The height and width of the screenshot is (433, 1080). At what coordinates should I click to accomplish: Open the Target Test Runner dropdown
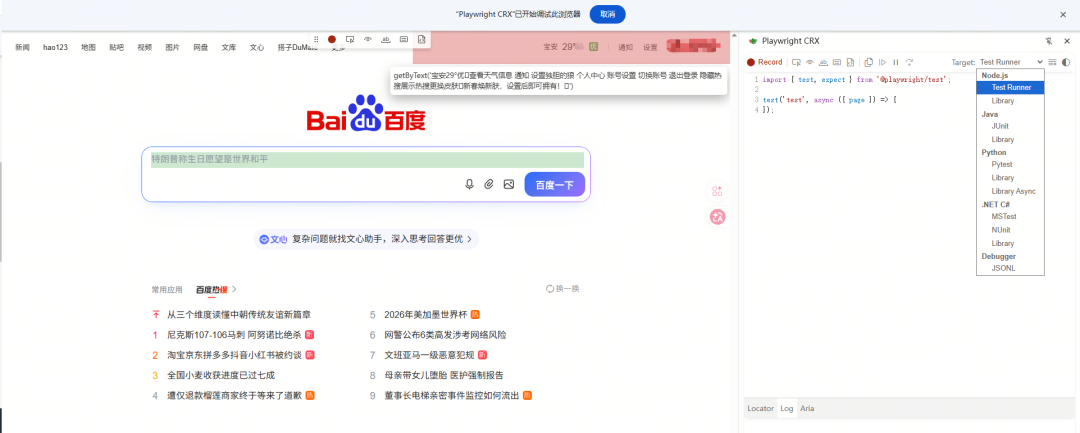click(x=1011, y=62)
